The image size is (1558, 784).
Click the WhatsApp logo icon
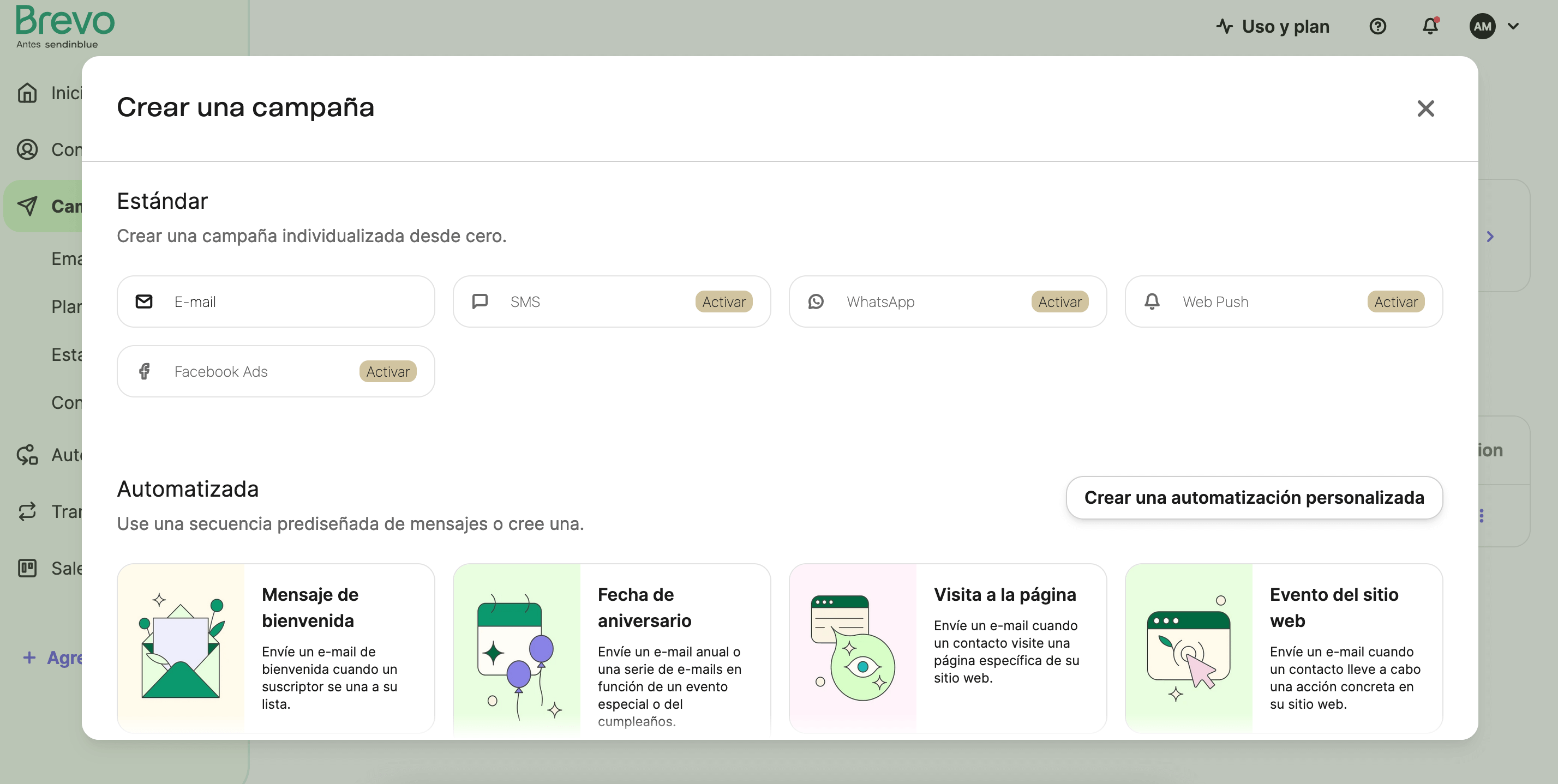(x=816, y=301)
